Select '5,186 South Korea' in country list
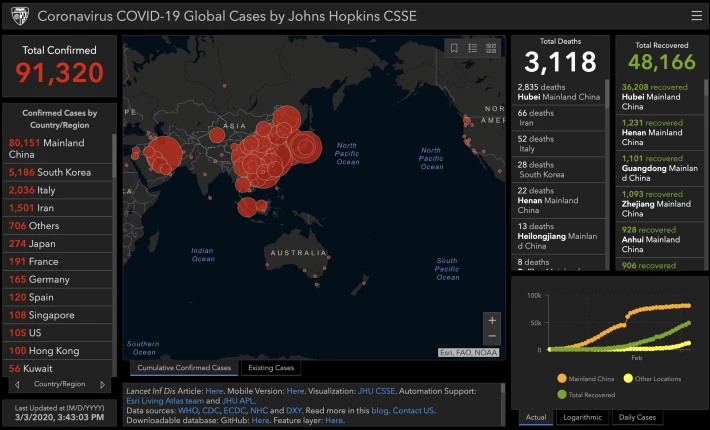 click(58, 172)
